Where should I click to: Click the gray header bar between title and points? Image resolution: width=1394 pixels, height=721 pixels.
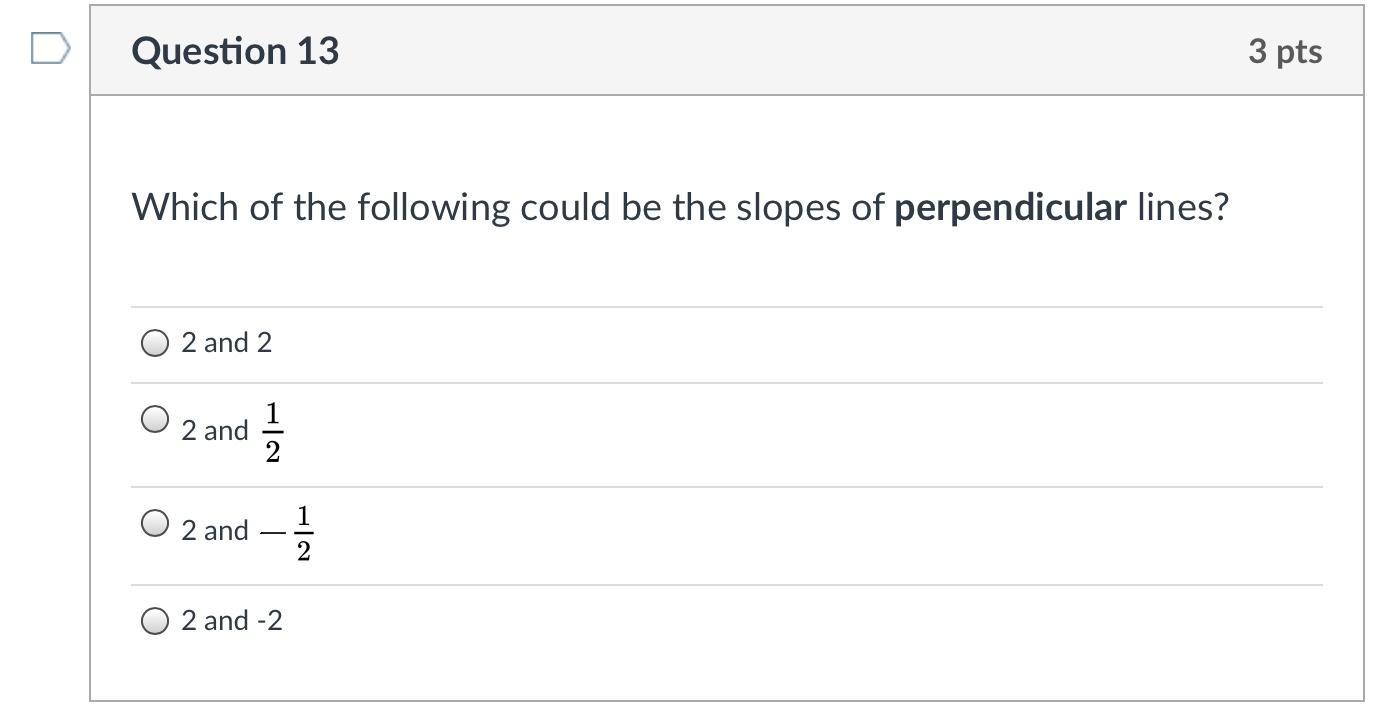[790, 51]
